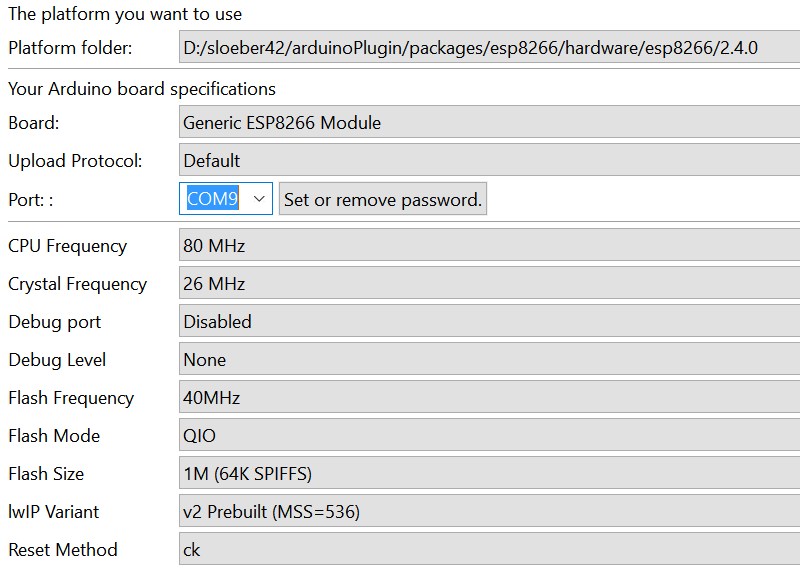Image resolution: width=800 pixels, height=580 pixels.
Task: Click the Set or remove password button
Action: [x=382, y=199]
